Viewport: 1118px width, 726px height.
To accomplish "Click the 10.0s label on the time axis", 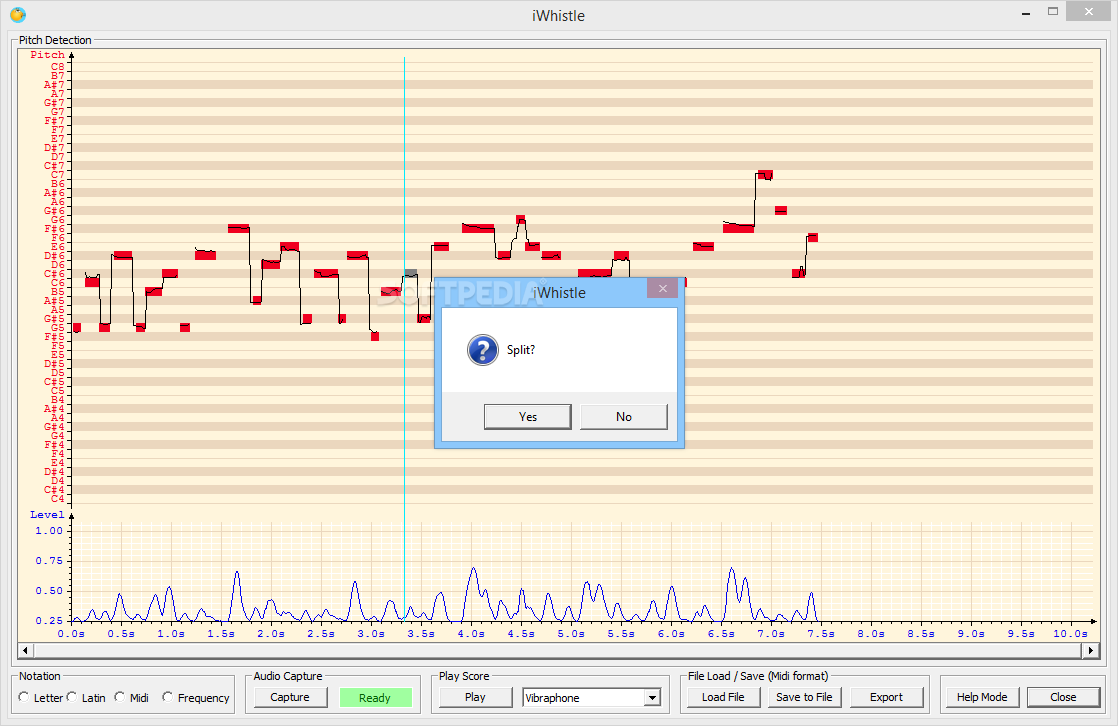I will pos(1070,633).
